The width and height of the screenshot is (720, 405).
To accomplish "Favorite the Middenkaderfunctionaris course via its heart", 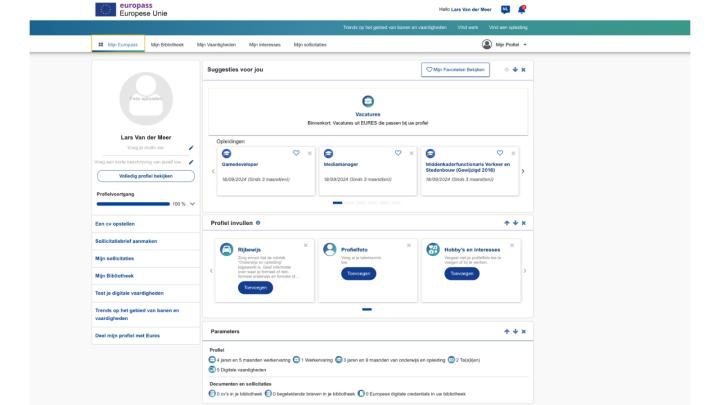I will [x=500, y=153].
